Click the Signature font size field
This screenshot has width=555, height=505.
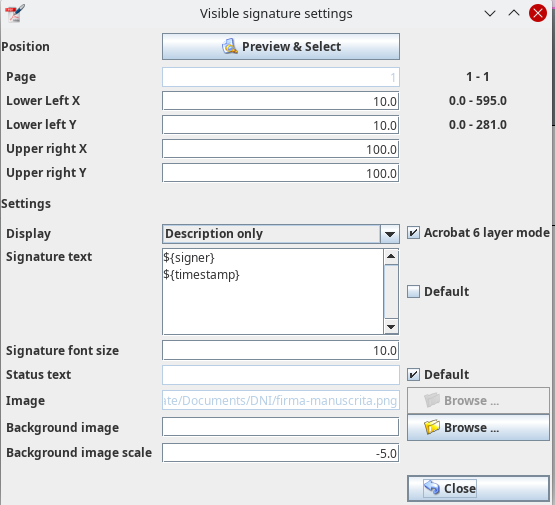pyautogui.click(x=281, y=350)
